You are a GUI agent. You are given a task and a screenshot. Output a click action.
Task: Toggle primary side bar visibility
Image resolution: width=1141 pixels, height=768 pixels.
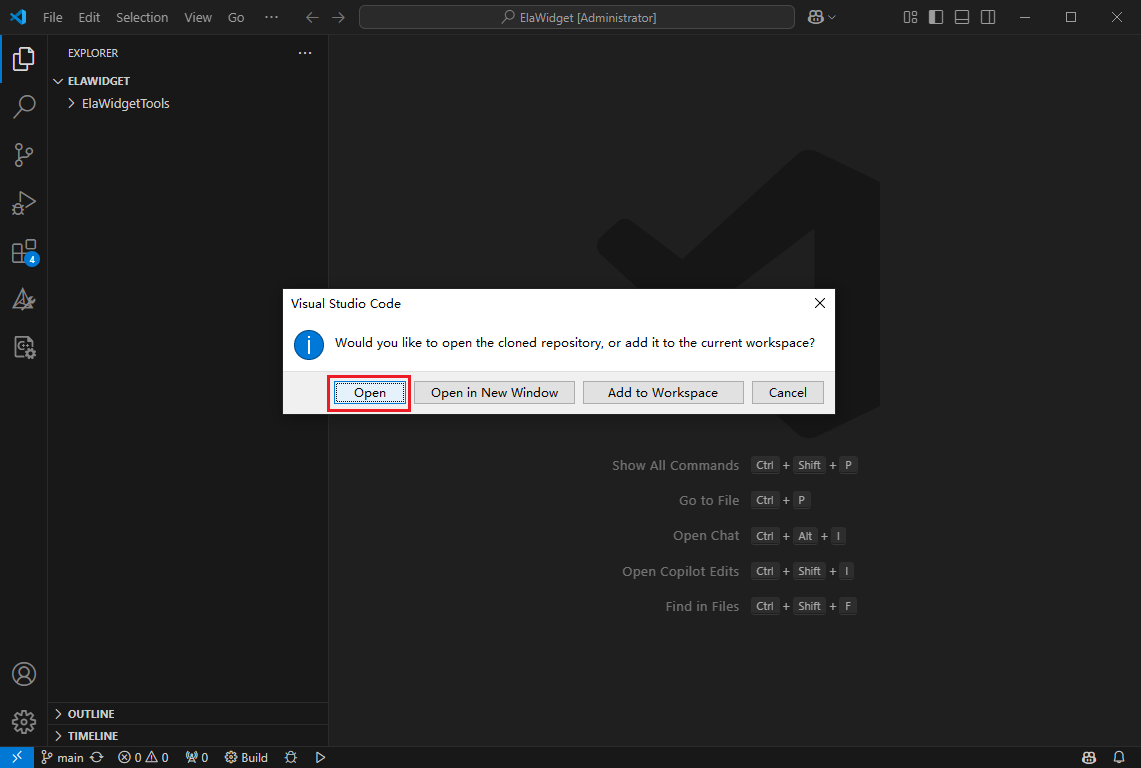(x=936, y=17)
